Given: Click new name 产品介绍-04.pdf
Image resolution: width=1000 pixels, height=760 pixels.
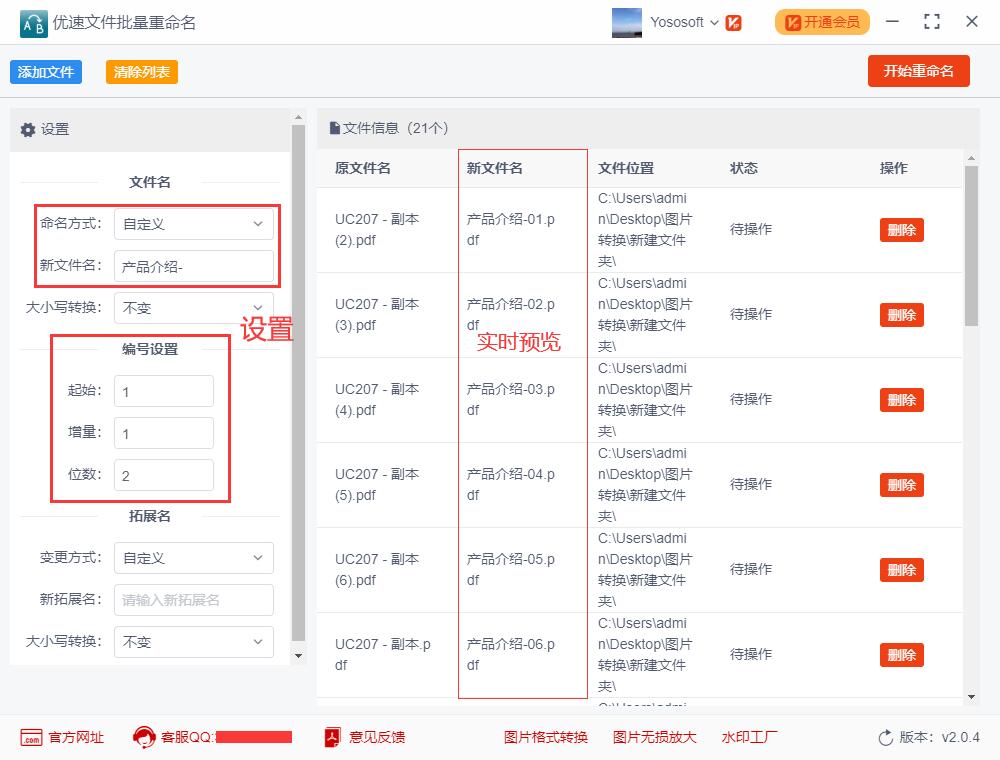Looking at the screenshot, I should (510, 485).
